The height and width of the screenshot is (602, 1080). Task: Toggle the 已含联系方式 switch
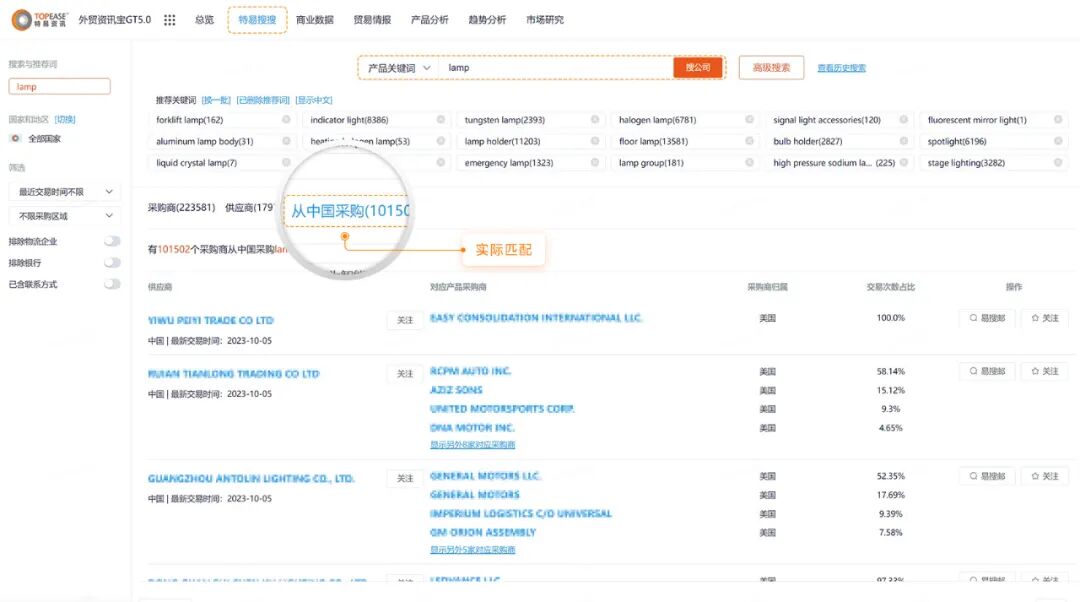(x=112, y=284)
